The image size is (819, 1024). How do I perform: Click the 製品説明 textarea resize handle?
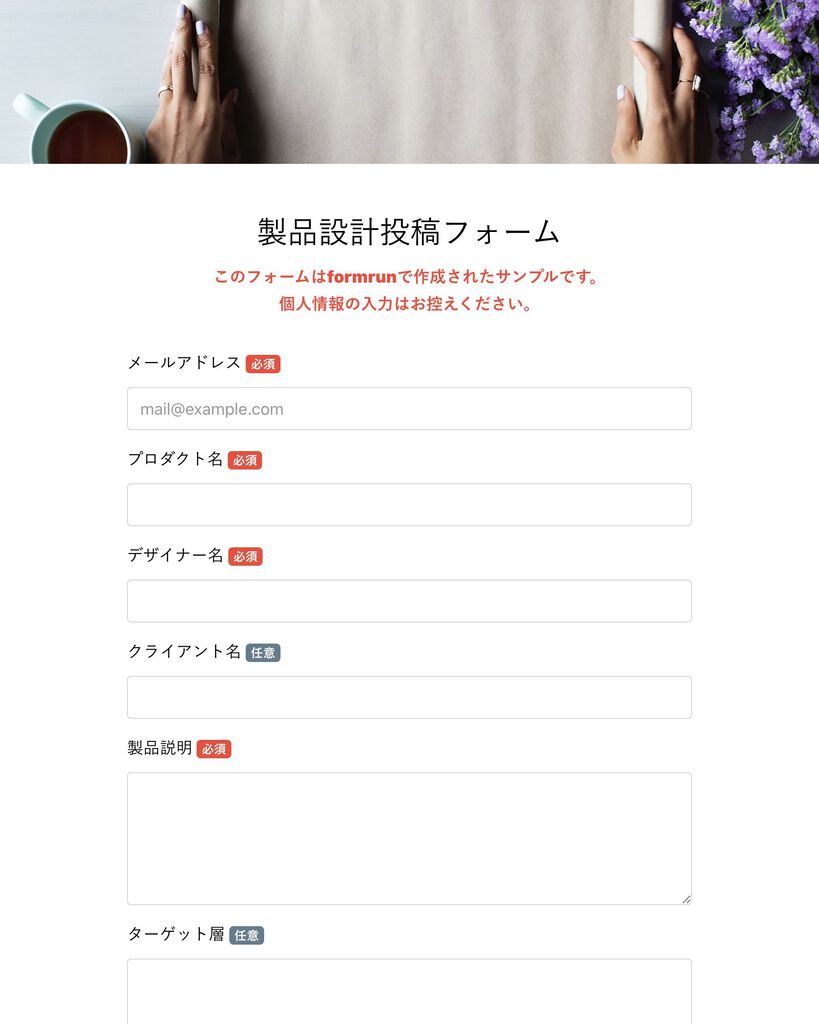coord(686,899)
